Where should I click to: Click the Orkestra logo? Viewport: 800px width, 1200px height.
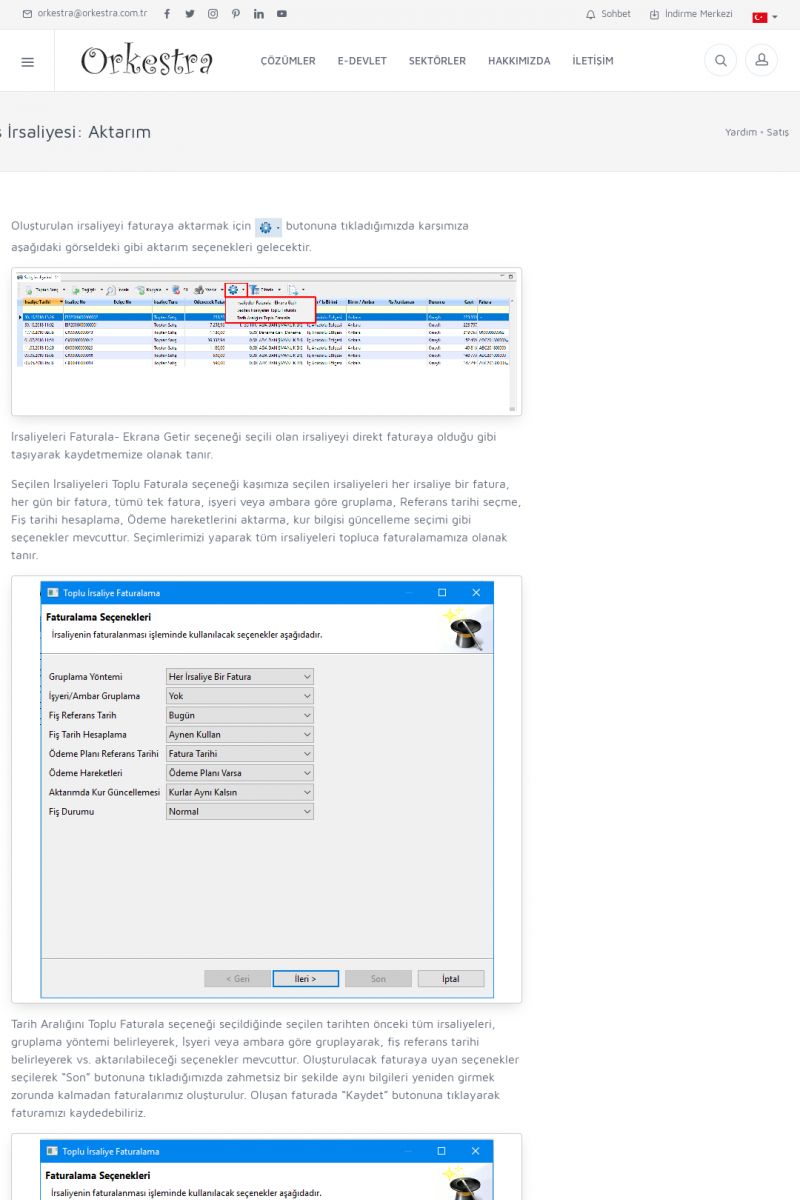click(147, 61)
